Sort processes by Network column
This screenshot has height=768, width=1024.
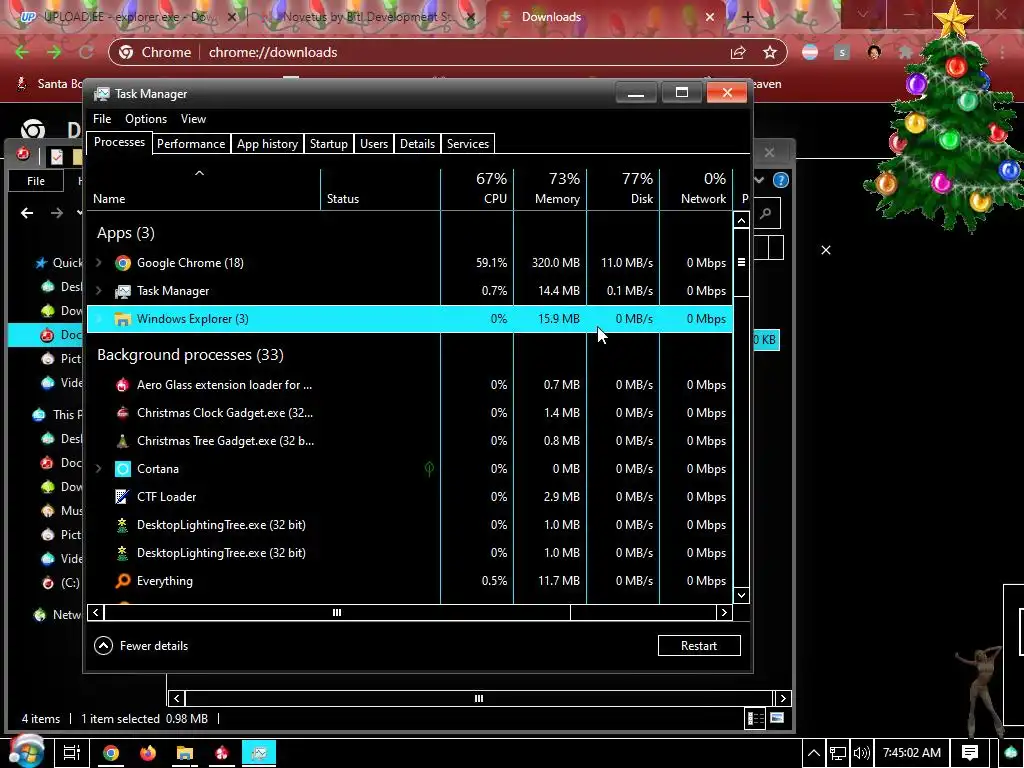click(696, 189)
